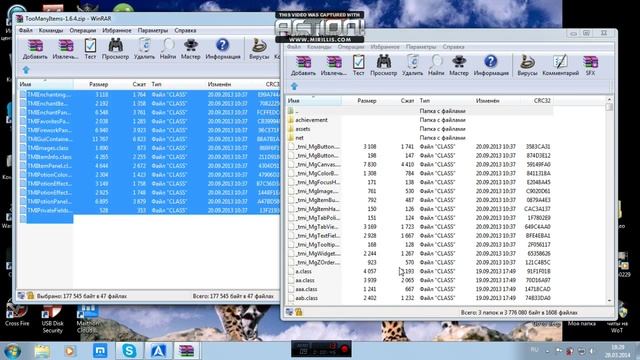
Task: Select the parent folder '..' row
Action: 420,111
